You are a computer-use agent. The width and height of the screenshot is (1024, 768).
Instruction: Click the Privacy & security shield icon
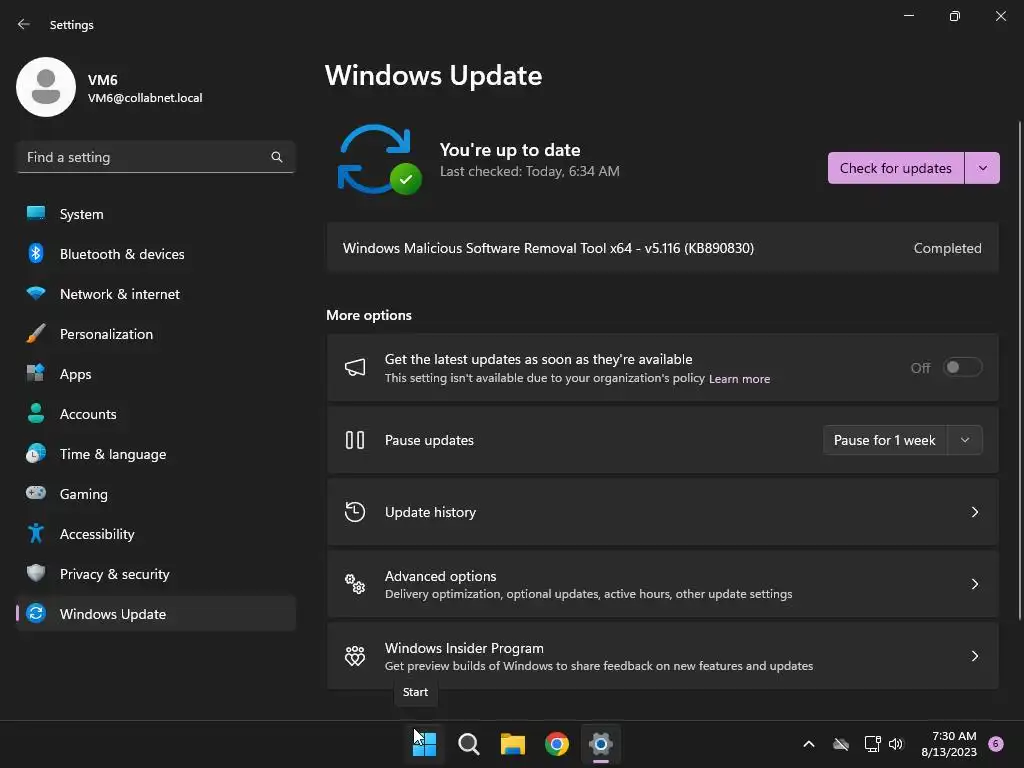36,573
